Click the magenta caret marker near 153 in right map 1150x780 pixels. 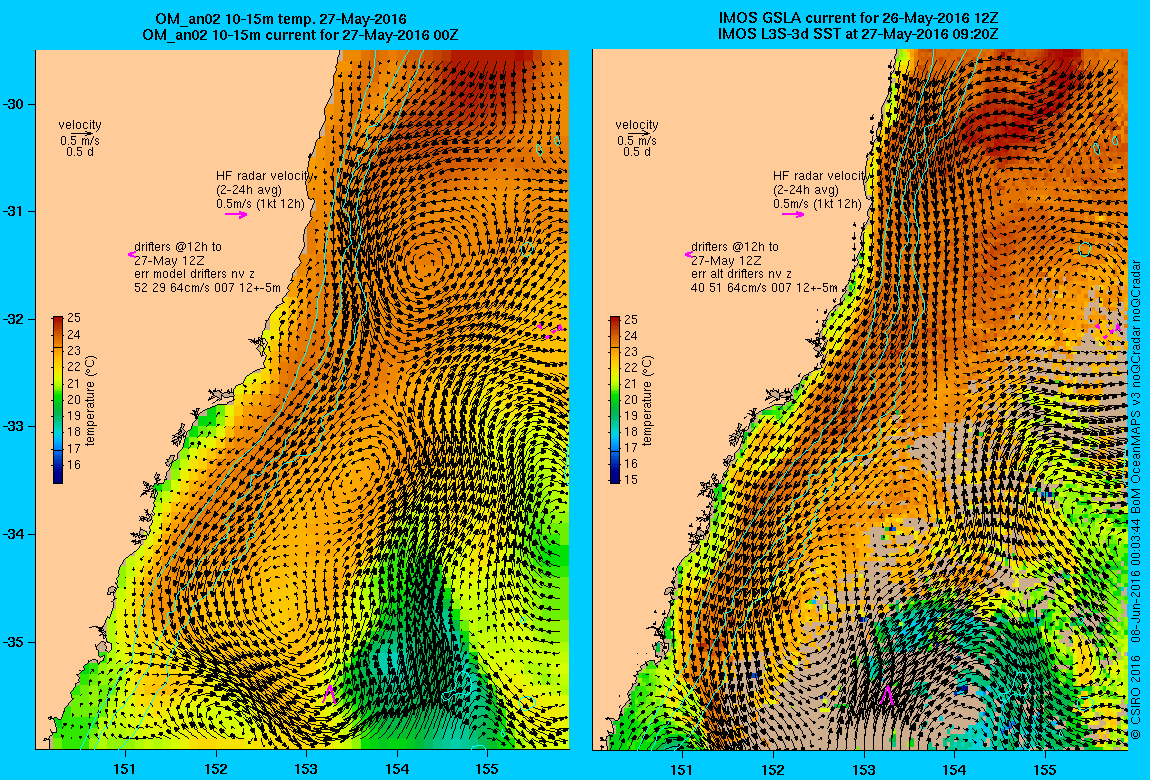click(x=887, y=695)
